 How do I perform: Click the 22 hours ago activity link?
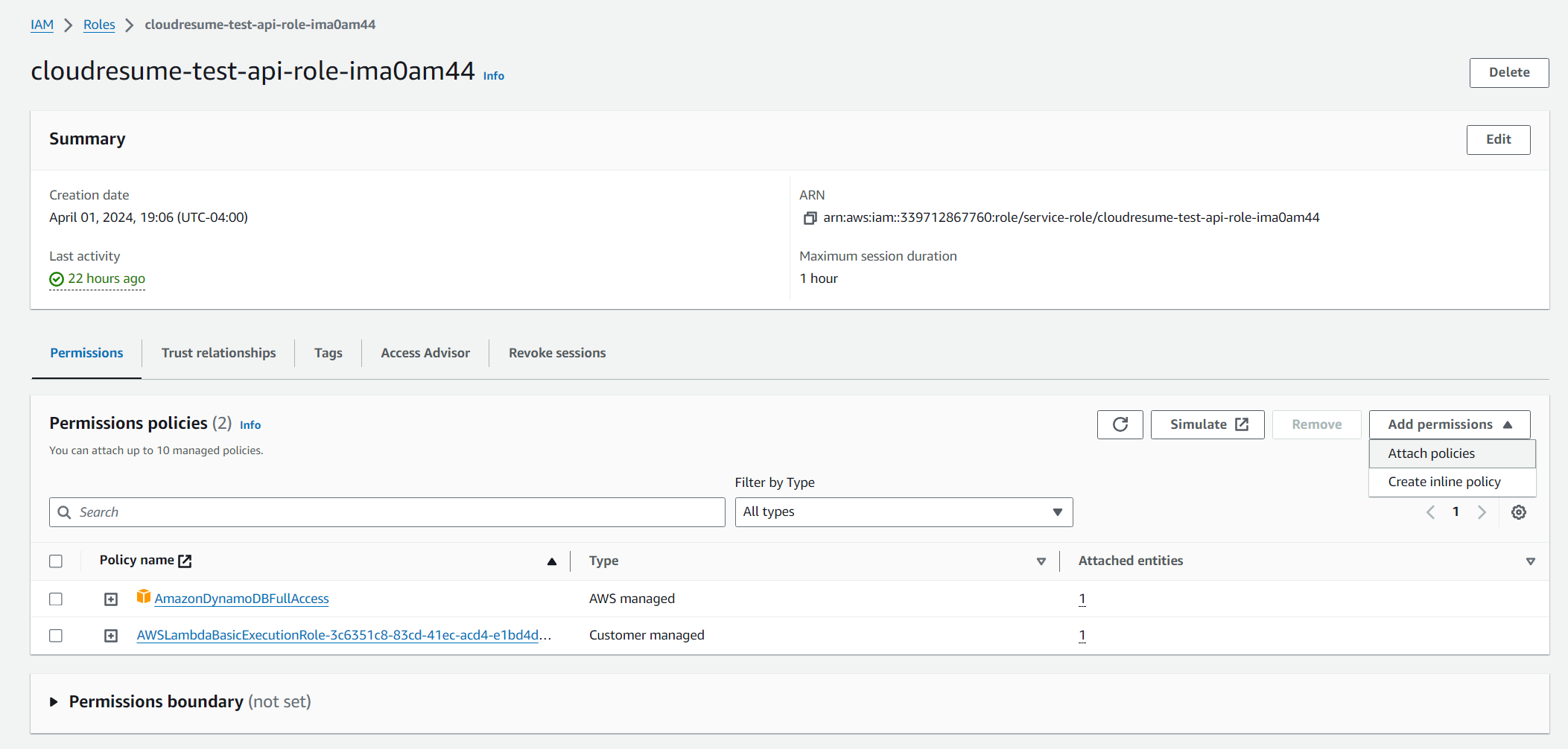106,278
